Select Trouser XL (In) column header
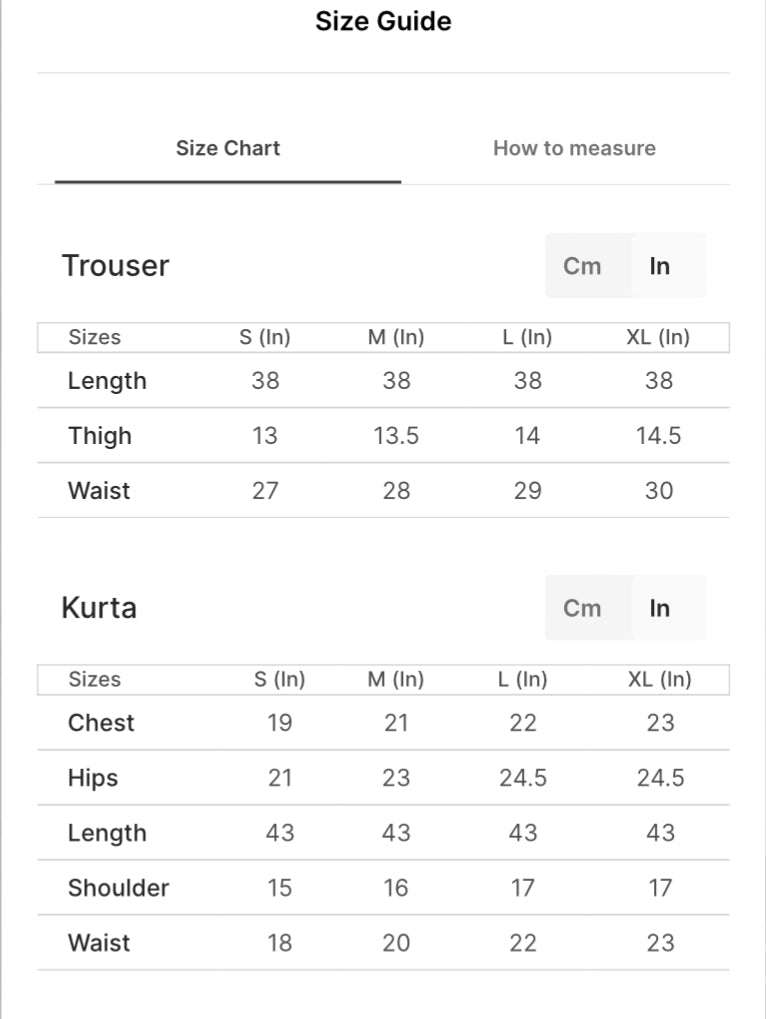The image size is (766, 1019). click(x=658, y=338)
